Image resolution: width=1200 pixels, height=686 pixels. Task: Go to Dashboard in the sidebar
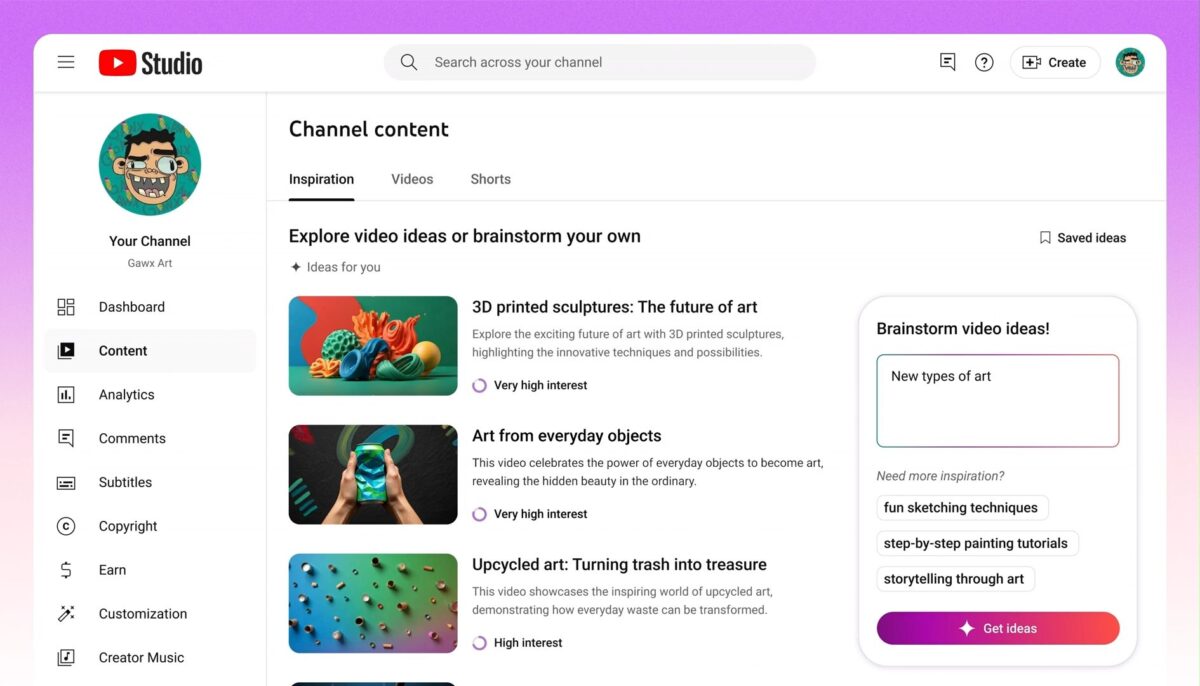tap(150, 307)
